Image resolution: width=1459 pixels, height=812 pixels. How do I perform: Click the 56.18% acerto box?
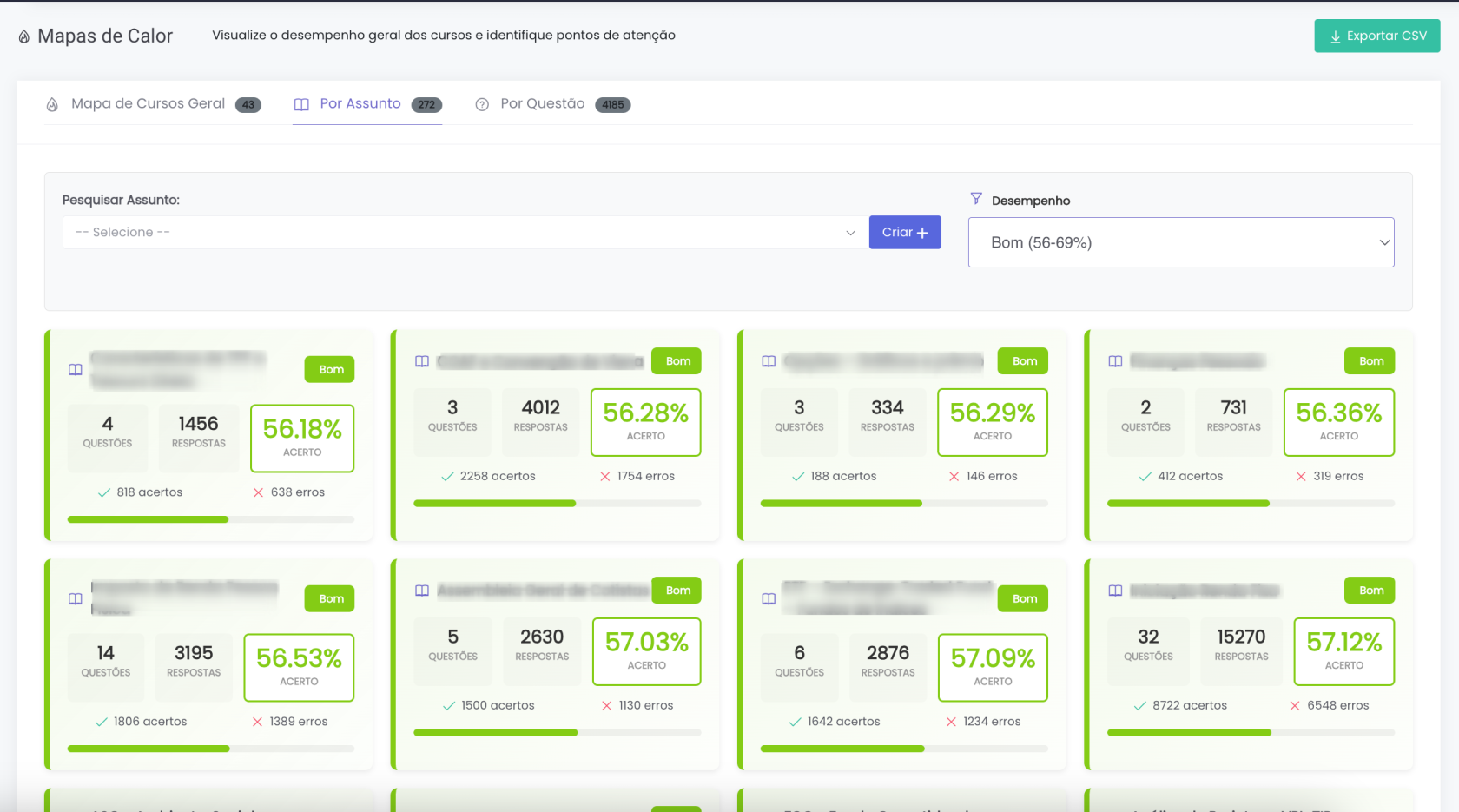[302, 438]
